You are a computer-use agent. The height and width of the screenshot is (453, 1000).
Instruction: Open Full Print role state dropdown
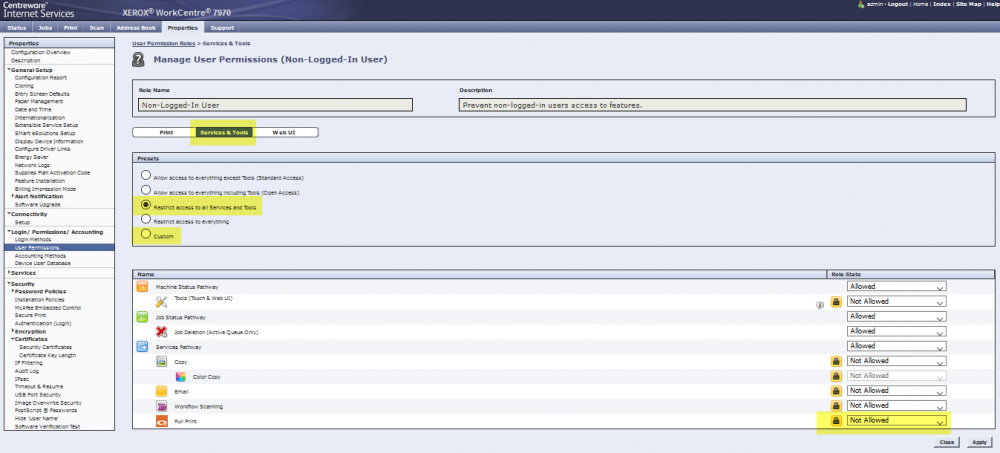(x=896, y=421)
